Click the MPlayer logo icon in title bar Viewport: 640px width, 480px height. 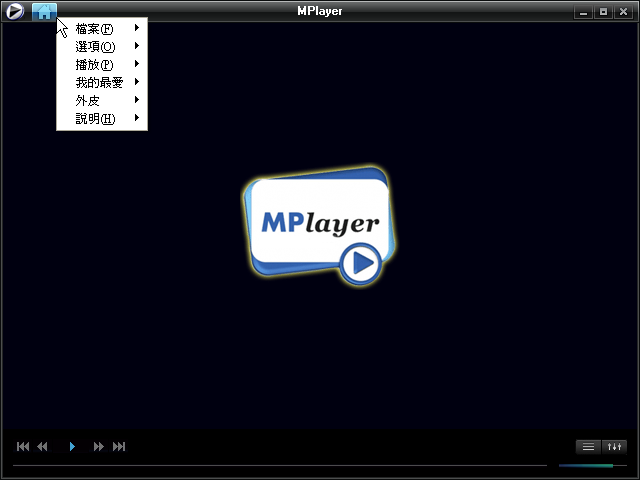[x=15, y=12]
